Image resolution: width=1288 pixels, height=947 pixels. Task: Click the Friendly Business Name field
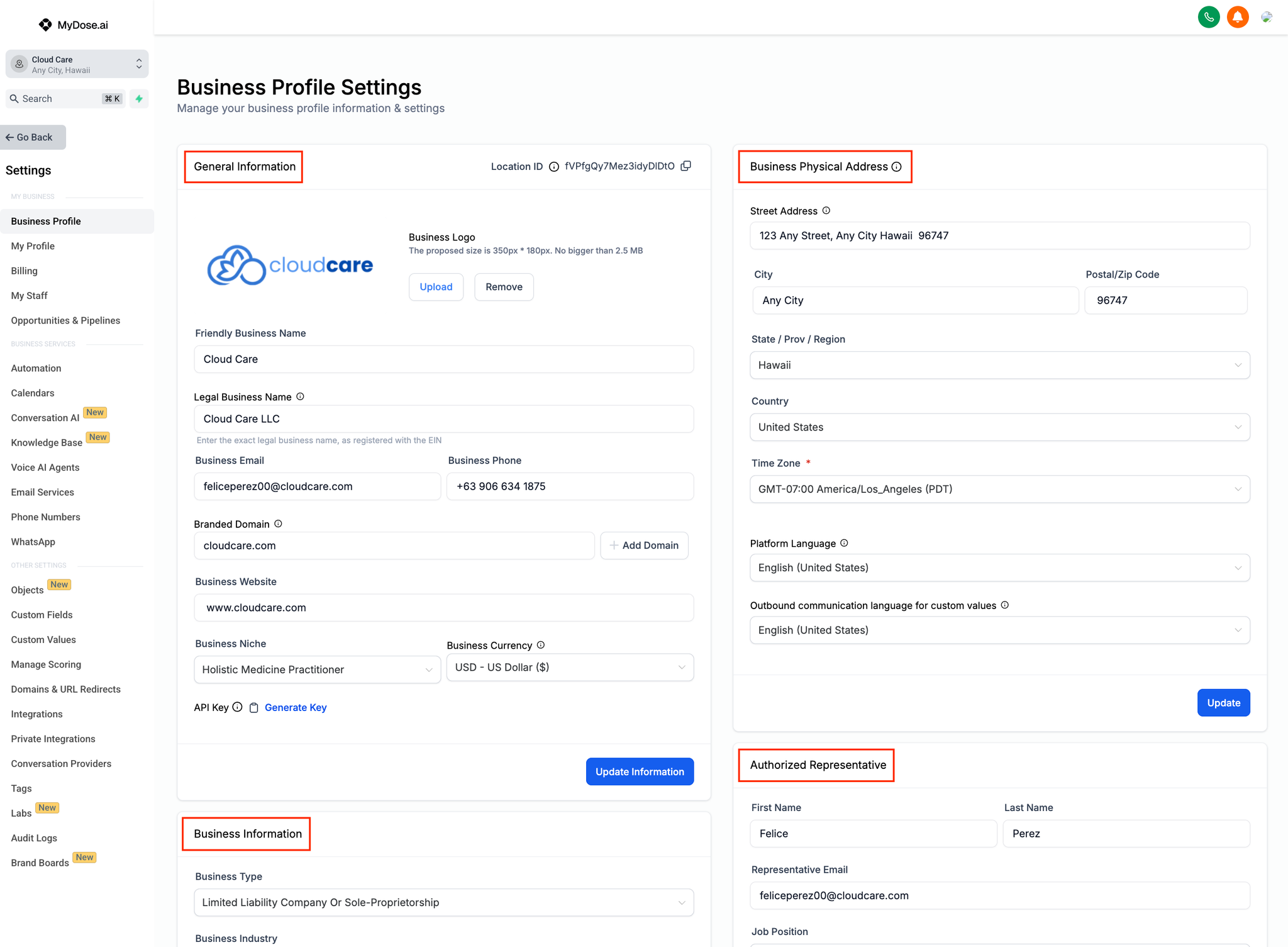coord(443,359)
